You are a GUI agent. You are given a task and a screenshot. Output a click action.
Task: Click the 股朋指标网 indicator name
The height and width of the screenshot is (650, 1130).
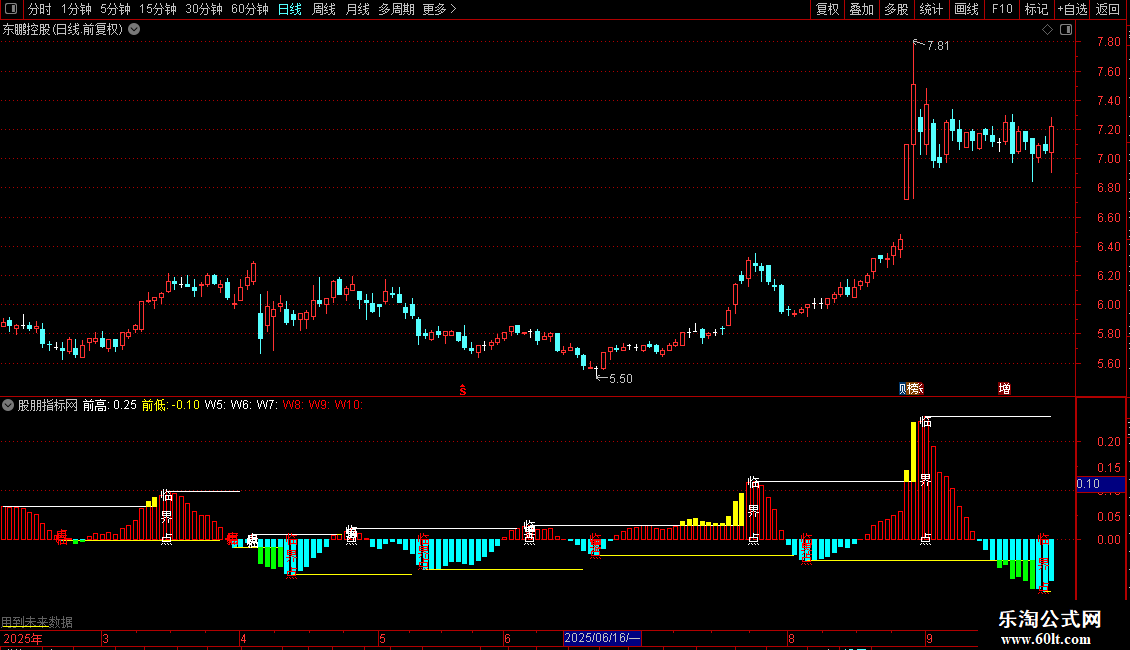48,405
